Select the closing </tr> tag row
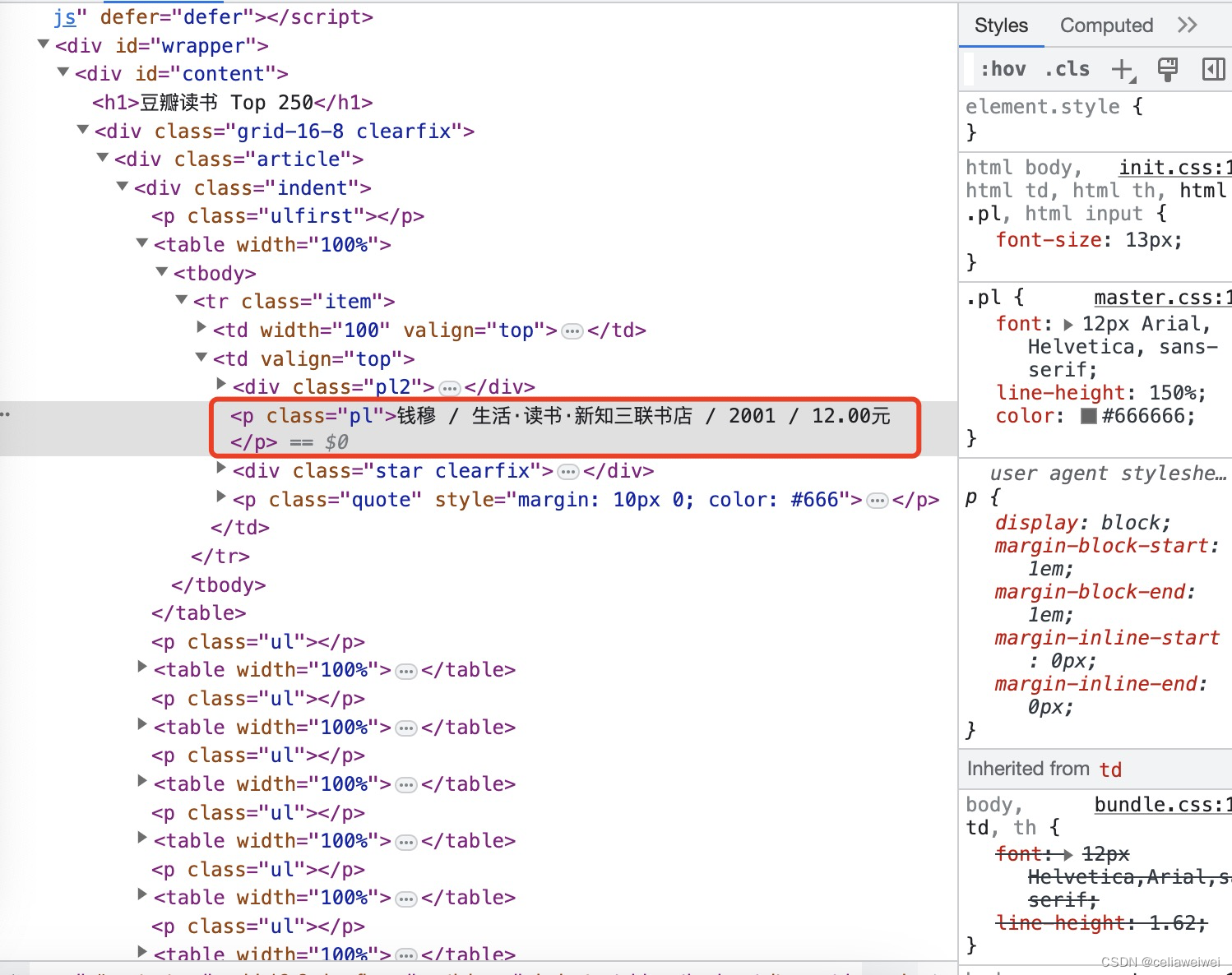The width and height of the screenshot is (1232, 975). point(220,557)
